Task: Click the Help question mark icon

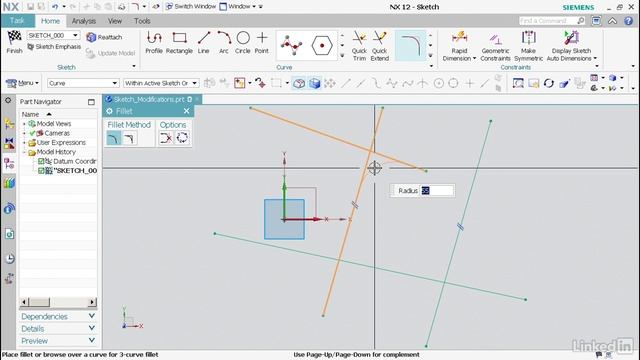Action: [629, 21]
